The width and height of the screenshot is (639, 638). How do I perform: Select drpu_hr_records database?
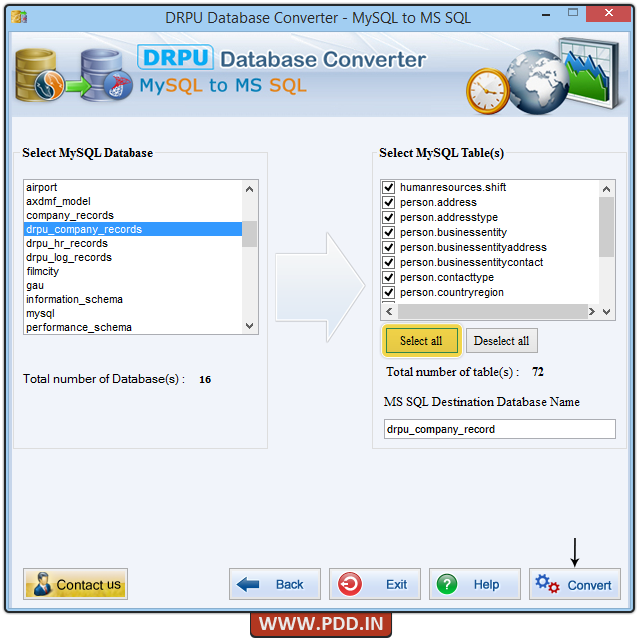pos(133,243)
